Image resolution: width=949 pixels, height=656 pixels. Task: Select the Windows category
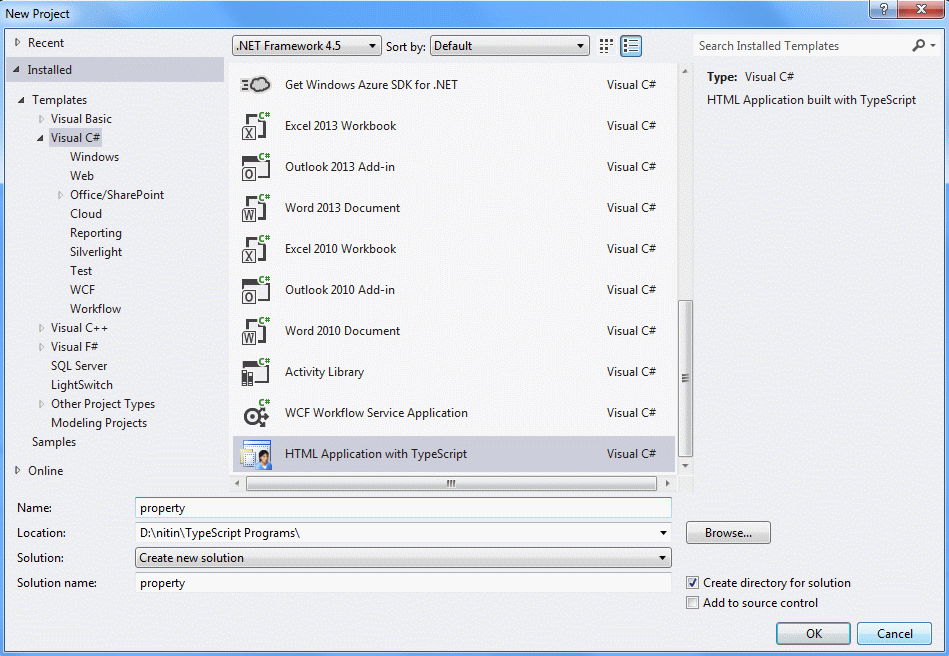click(94, 157)
